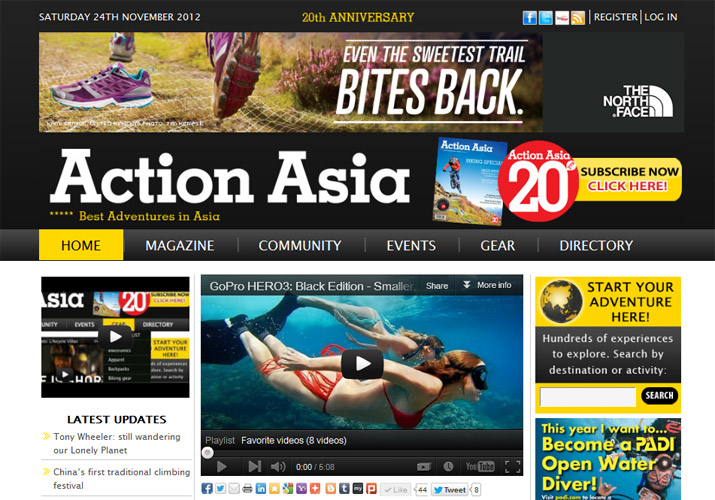Go to the MAGAZINE menu item

[179, 245]
